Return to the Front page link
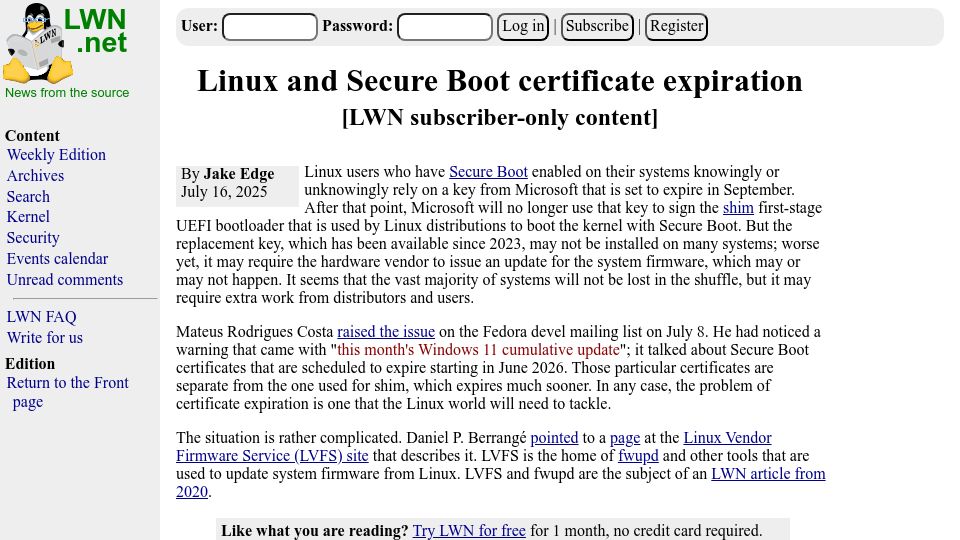The width and height of the screenshot is (960, 540). pyautogui.click(x=67, y=392)
